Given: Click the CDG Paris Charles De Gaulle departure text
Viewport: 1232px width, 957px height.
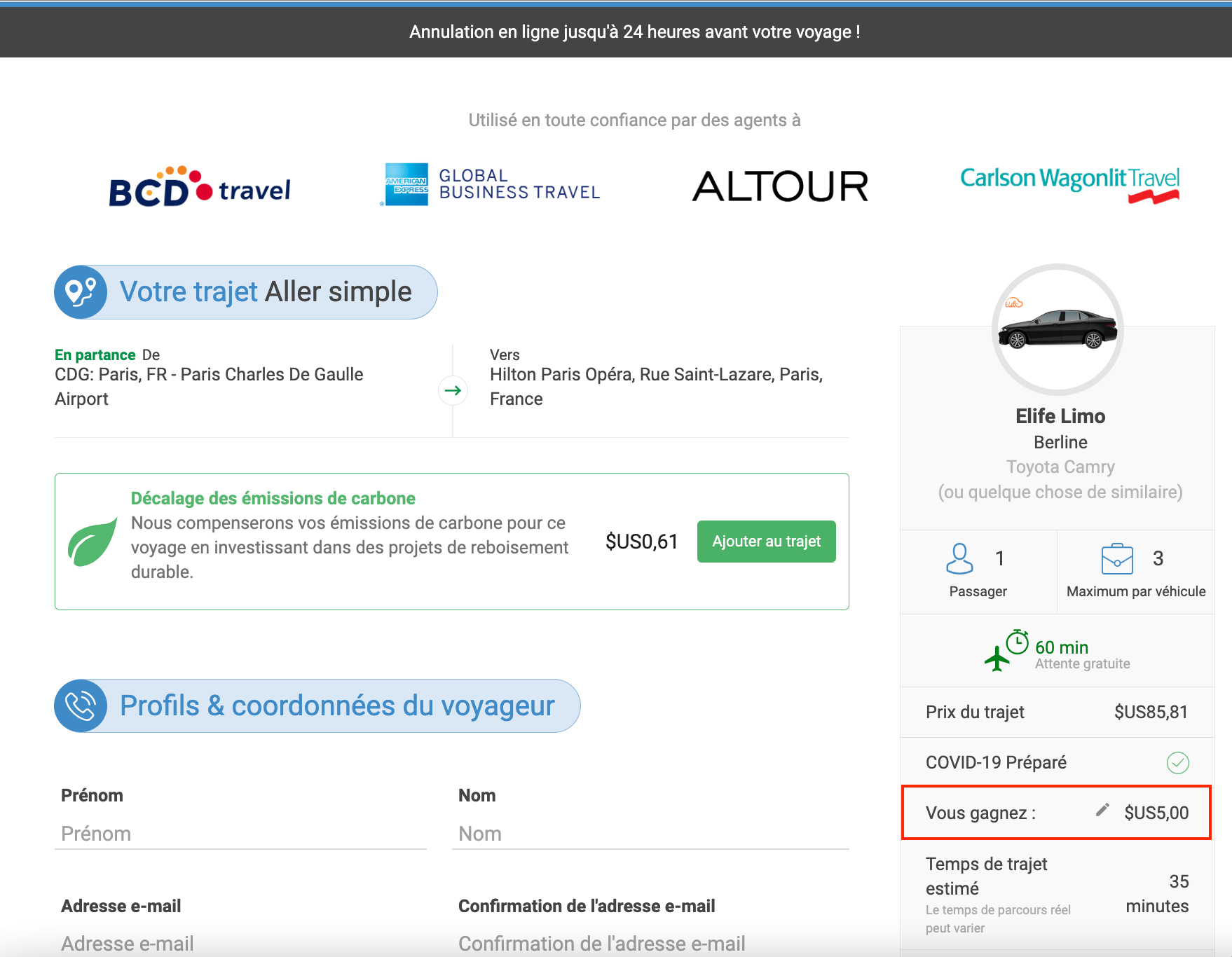Looking at the screenshot, I should tap(209, 387).
